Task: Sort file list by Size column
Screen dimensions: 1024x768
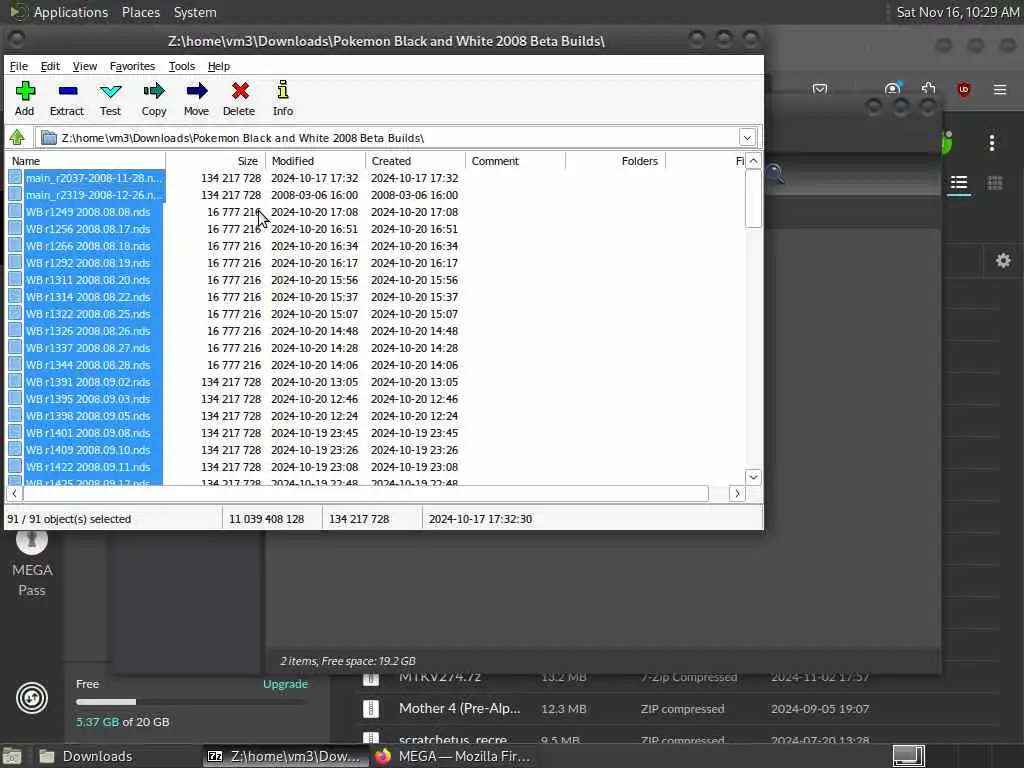Action: 216,161
